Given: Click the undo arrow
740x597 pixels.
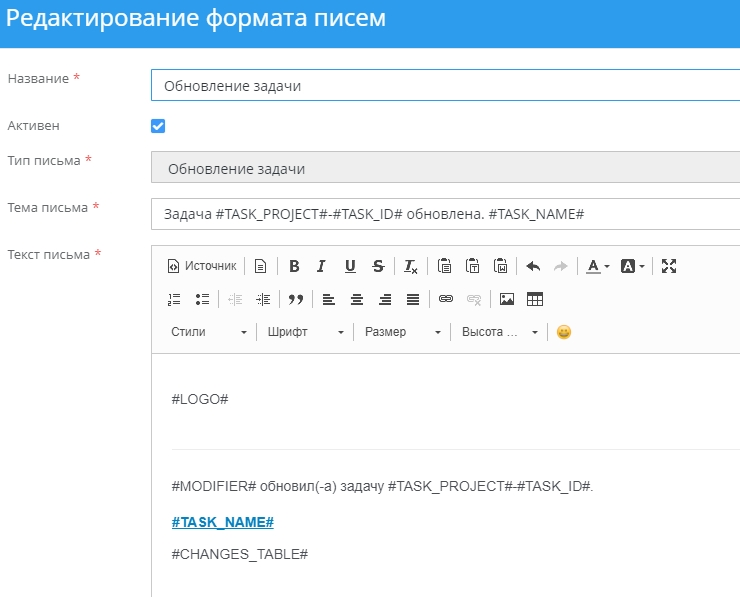Looking at the screenshot, I should [x=533, y=266].
